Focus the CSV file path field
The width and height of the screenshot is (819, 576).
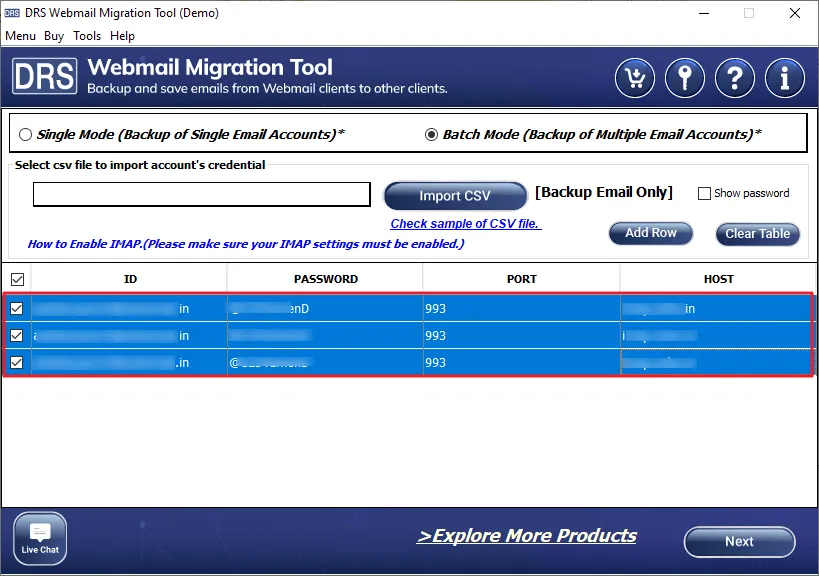(202, 194)
